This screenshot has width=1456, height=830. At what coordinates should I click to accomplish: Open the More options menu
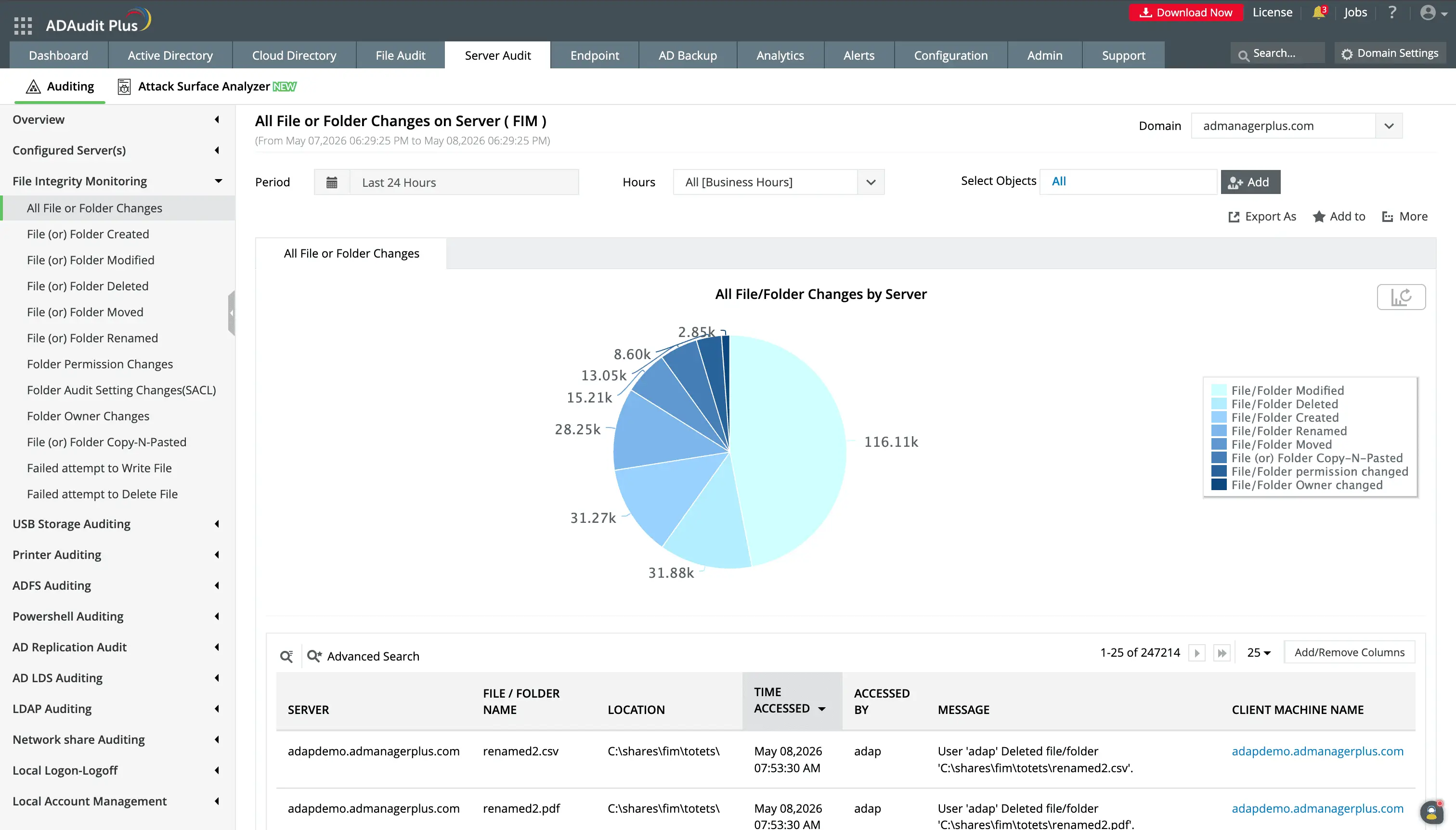click(1404, 217)
